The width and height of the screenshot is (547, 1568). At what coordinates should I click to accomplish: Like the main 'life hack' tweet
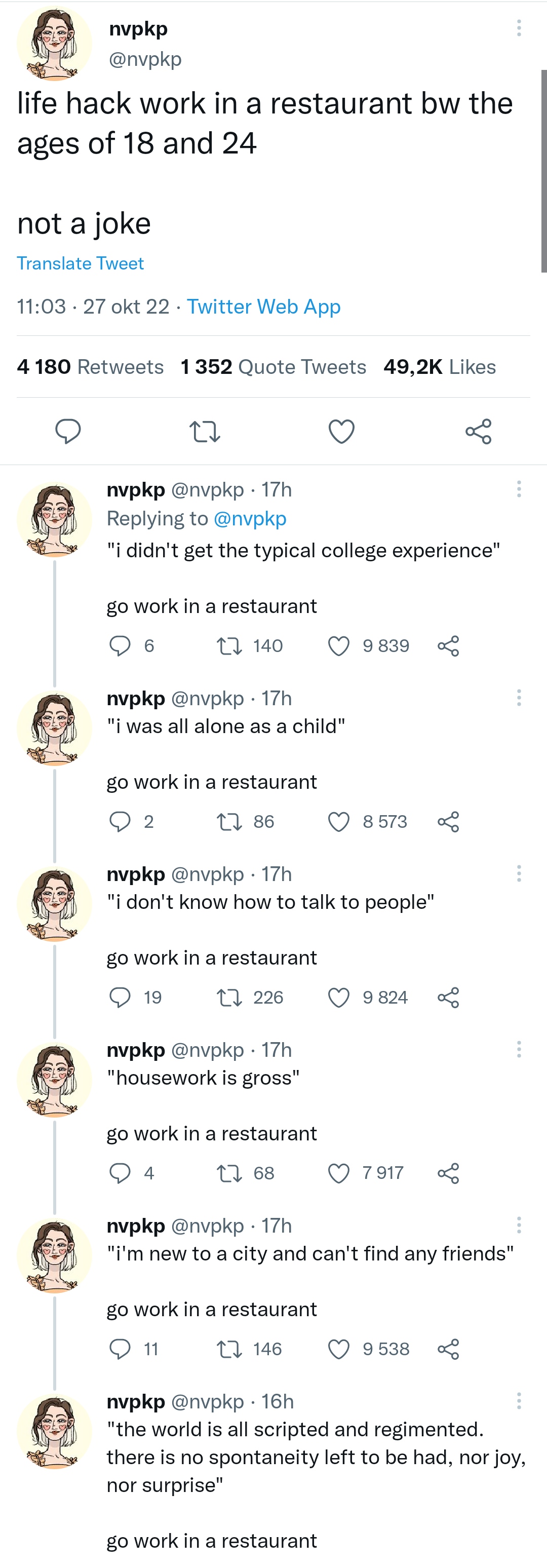341,432
